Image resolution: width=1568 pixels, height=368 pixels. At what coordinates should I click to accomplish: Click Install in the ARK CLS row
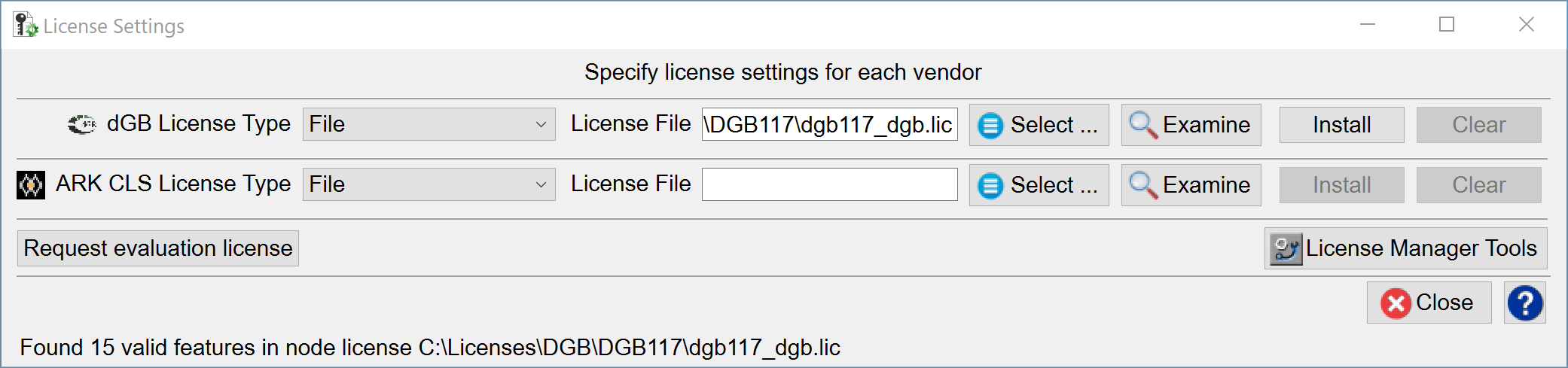tap(1341, 185)
